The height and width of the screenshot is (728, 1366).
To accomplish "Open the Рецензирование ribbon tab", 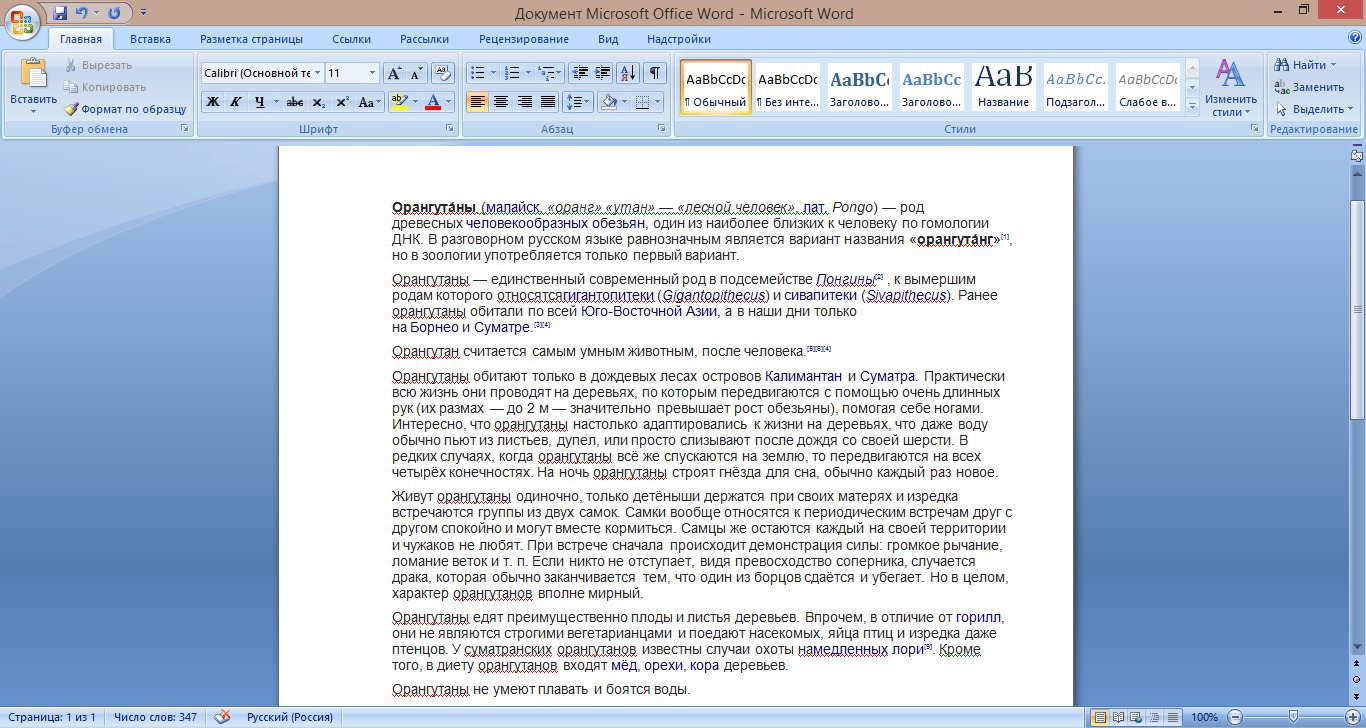I will [x=523, y=39].
